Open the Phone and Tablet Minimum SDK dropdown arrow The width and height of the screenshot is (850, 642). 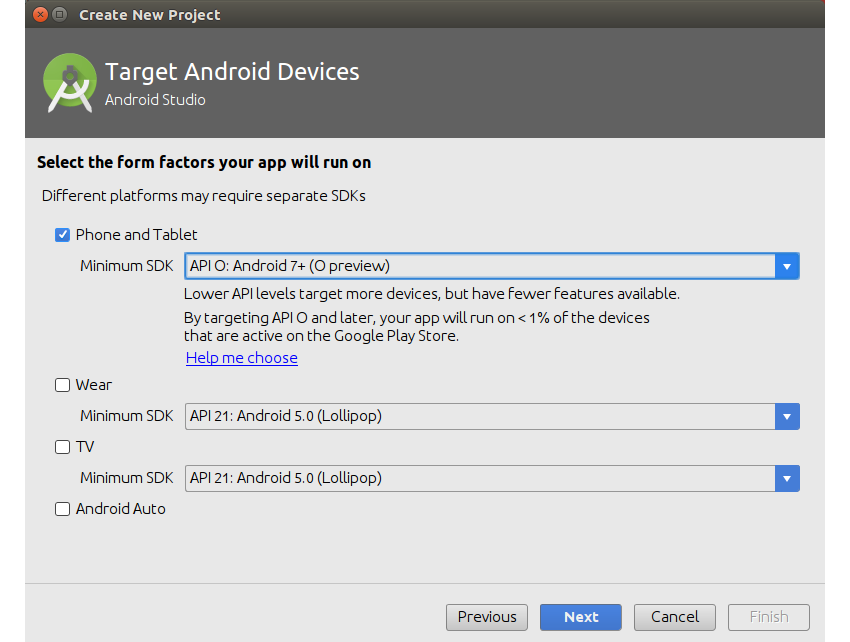[787, 266]
